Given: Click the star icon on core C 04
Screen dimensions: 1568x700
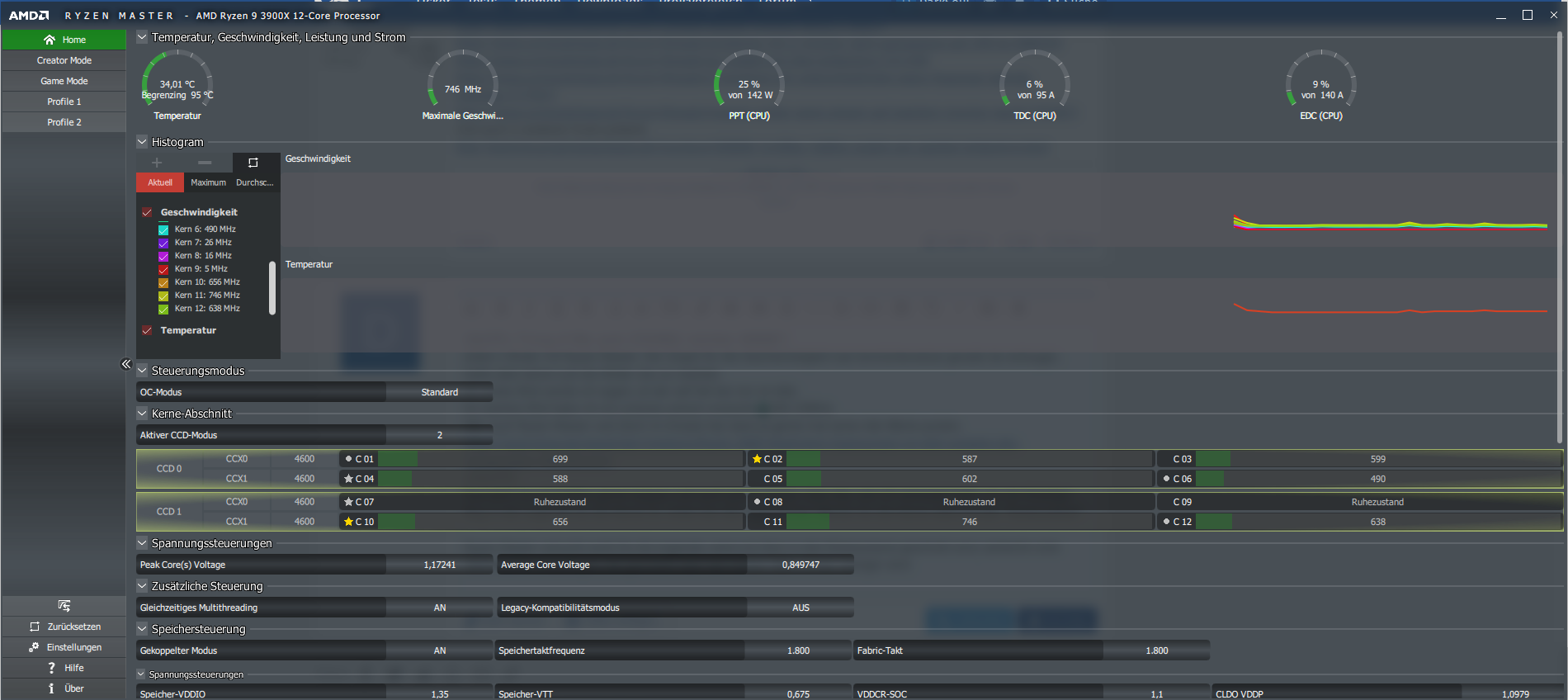Looking at the screenshot, I should (x=348, y=479).
